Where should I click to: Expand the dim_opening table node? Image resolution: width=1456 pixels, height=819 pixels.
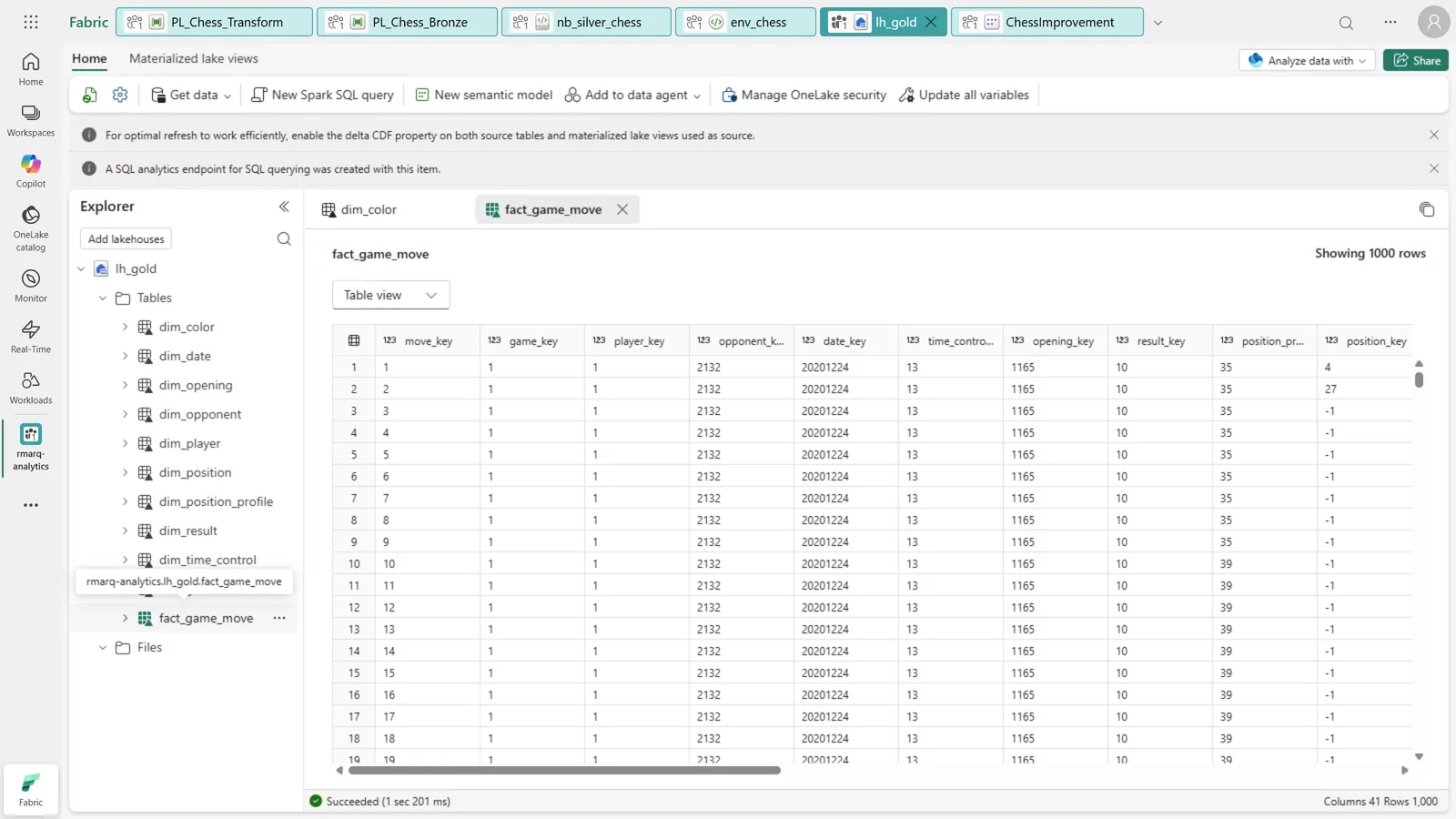125,385
